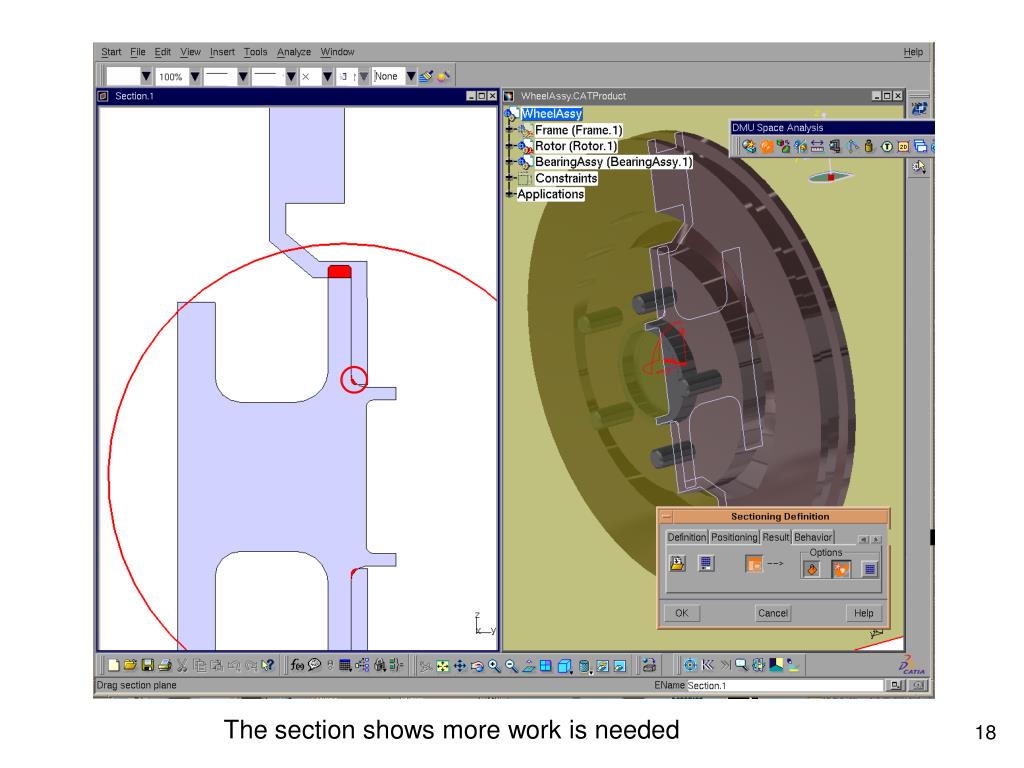Click the 2D view icon in DMU Space Analysis
This screenshot has width=1024, height=768.
click(903, 147)
